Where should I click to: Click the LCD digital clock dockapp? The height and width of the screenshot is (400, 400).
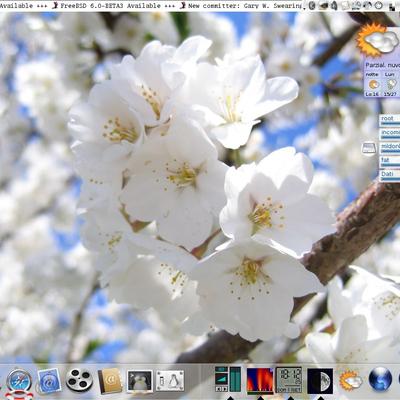289,380
